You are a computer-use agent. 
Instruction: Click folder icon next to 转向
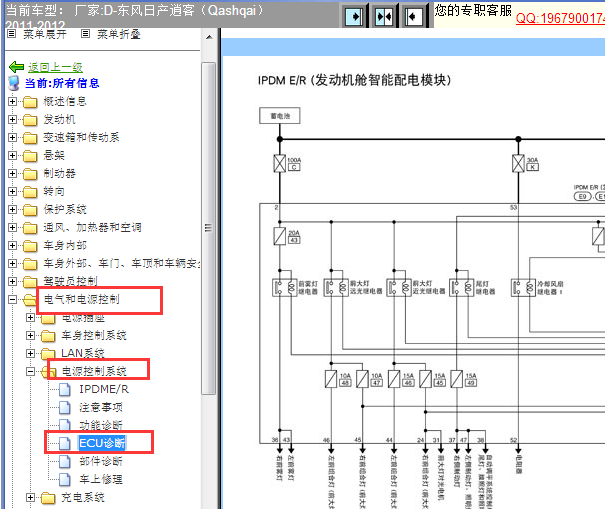(x=30, y=192)
